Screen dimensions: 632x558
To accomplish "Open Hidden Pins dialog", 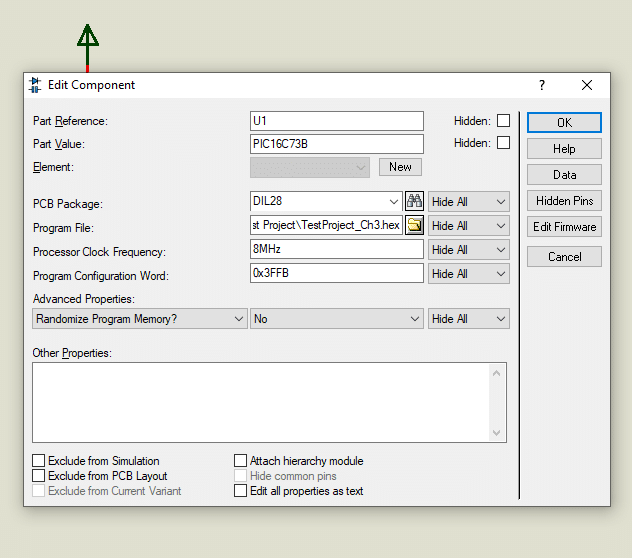I will click(x=564, y=201).
